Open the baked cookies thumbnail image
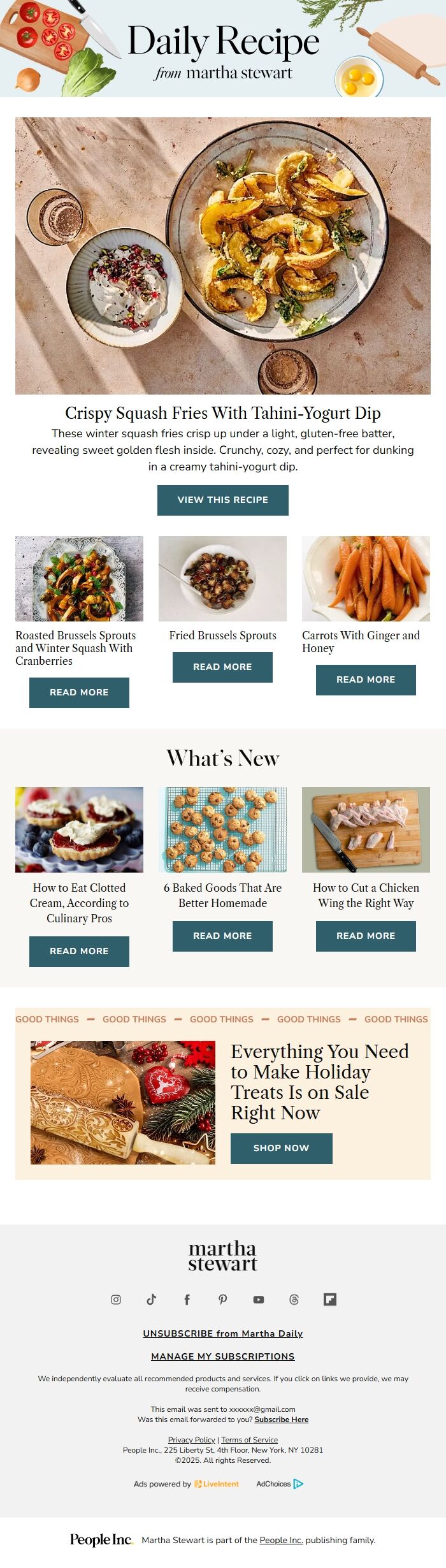Screen dimensions: 446x1568 coord(222,829)
